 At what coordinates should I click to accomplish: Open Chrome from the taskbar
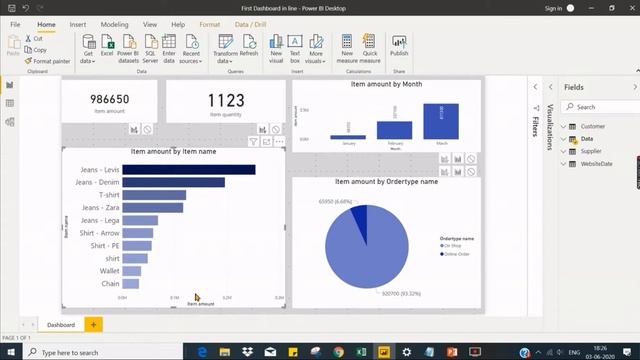(338, 352)
